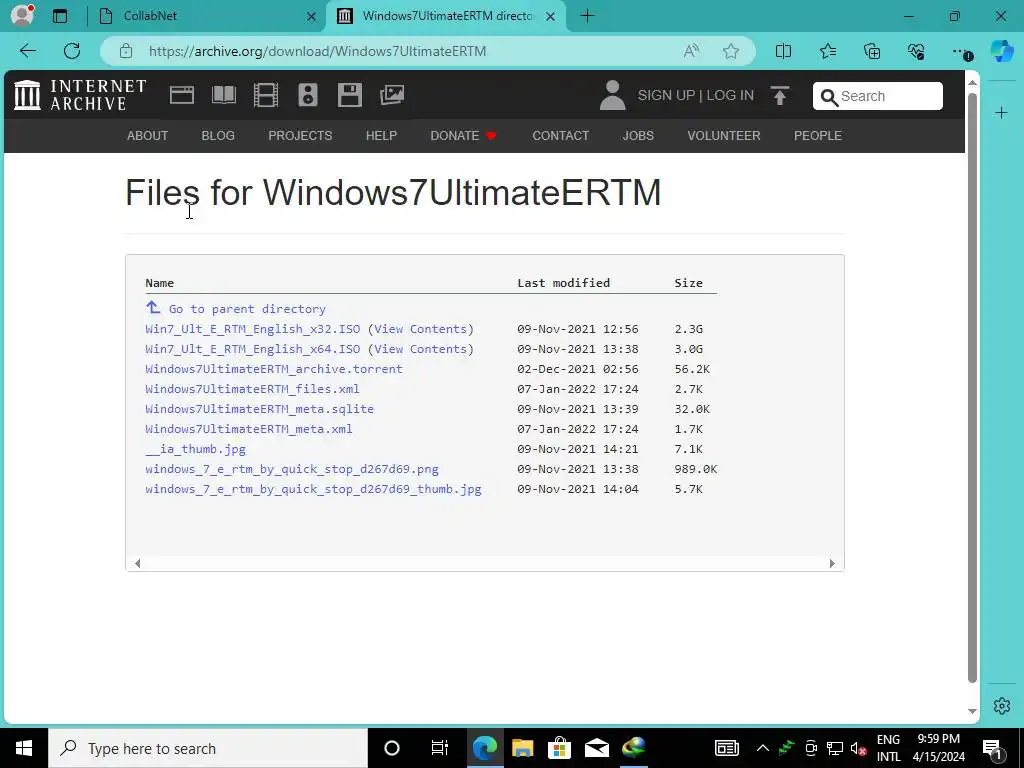Click the Edge profile avatar
This screenshot has height=768, width=1024.
pos(22,15)
